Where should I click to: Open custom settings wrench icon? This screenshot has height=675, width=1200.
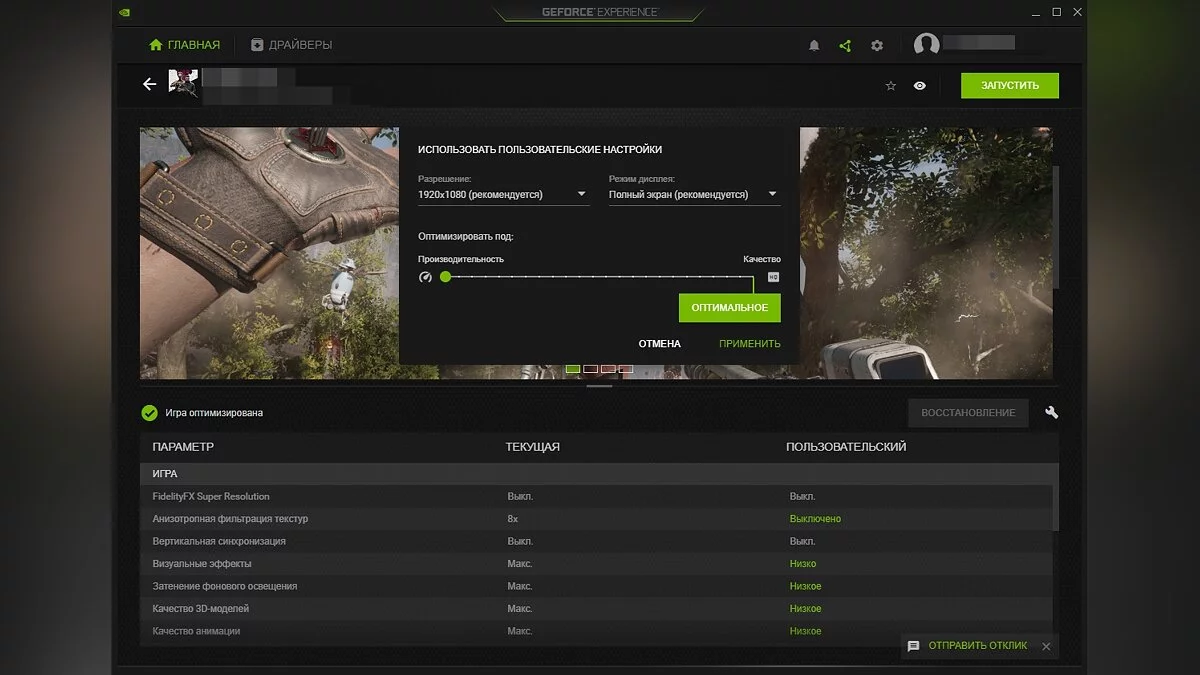point(1051,412)
